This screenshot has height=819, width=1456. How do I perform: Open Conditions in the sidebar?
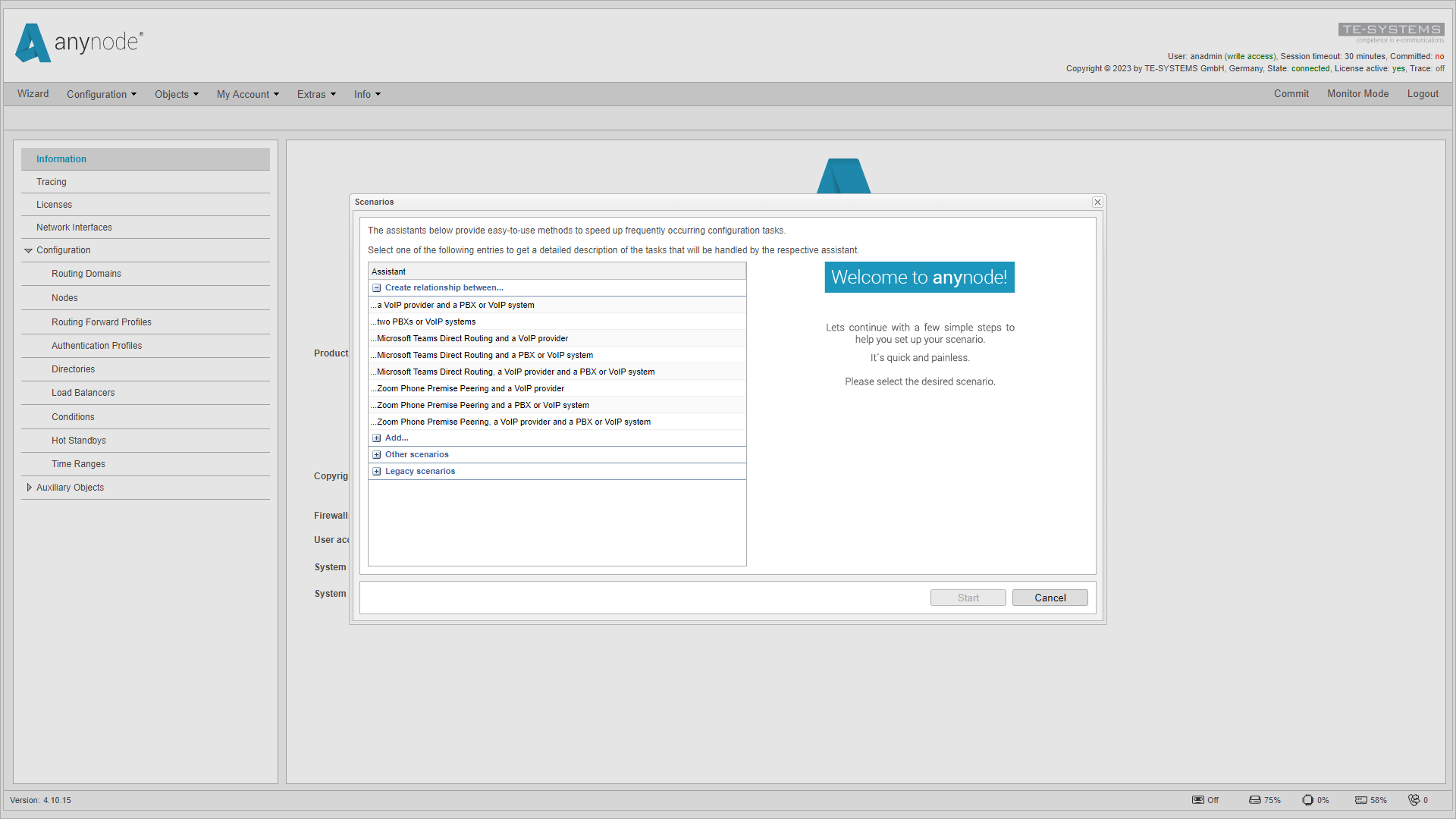pyautogui.click(x=146, y=417)
